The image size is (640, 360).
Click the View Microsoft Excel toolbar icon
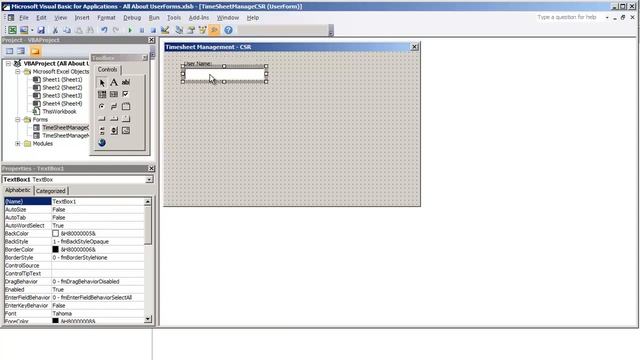pyautogui.click(x=12, y=30)
